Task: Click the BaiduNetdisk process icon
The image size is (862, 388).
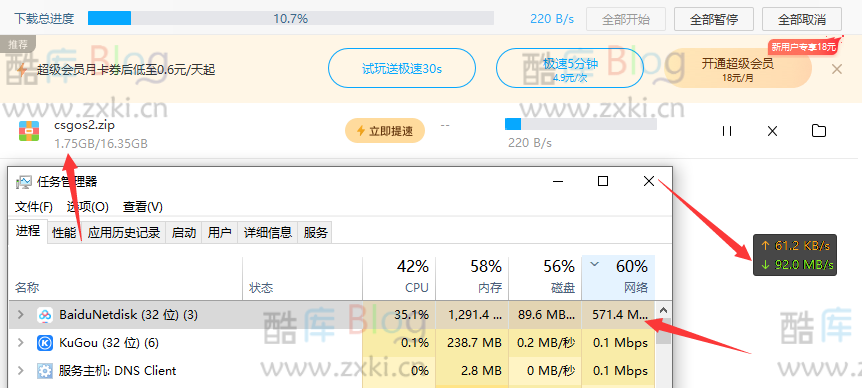Action: coord(45,315)
